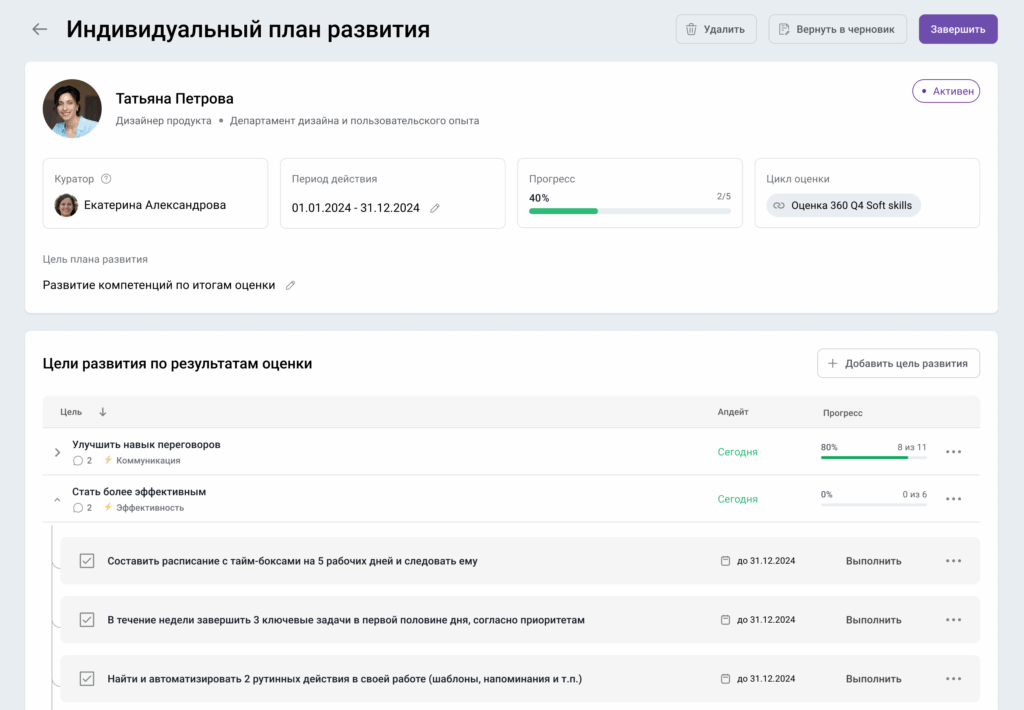Expand the goal Улучшить навык переговоров
This screenshot has height=710, width=1024.
coord(57,451)
